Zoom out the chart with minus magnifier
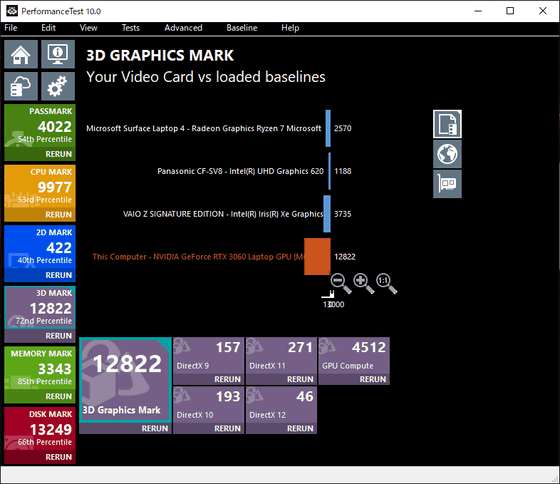560x484 pixels. coord(341,284)
